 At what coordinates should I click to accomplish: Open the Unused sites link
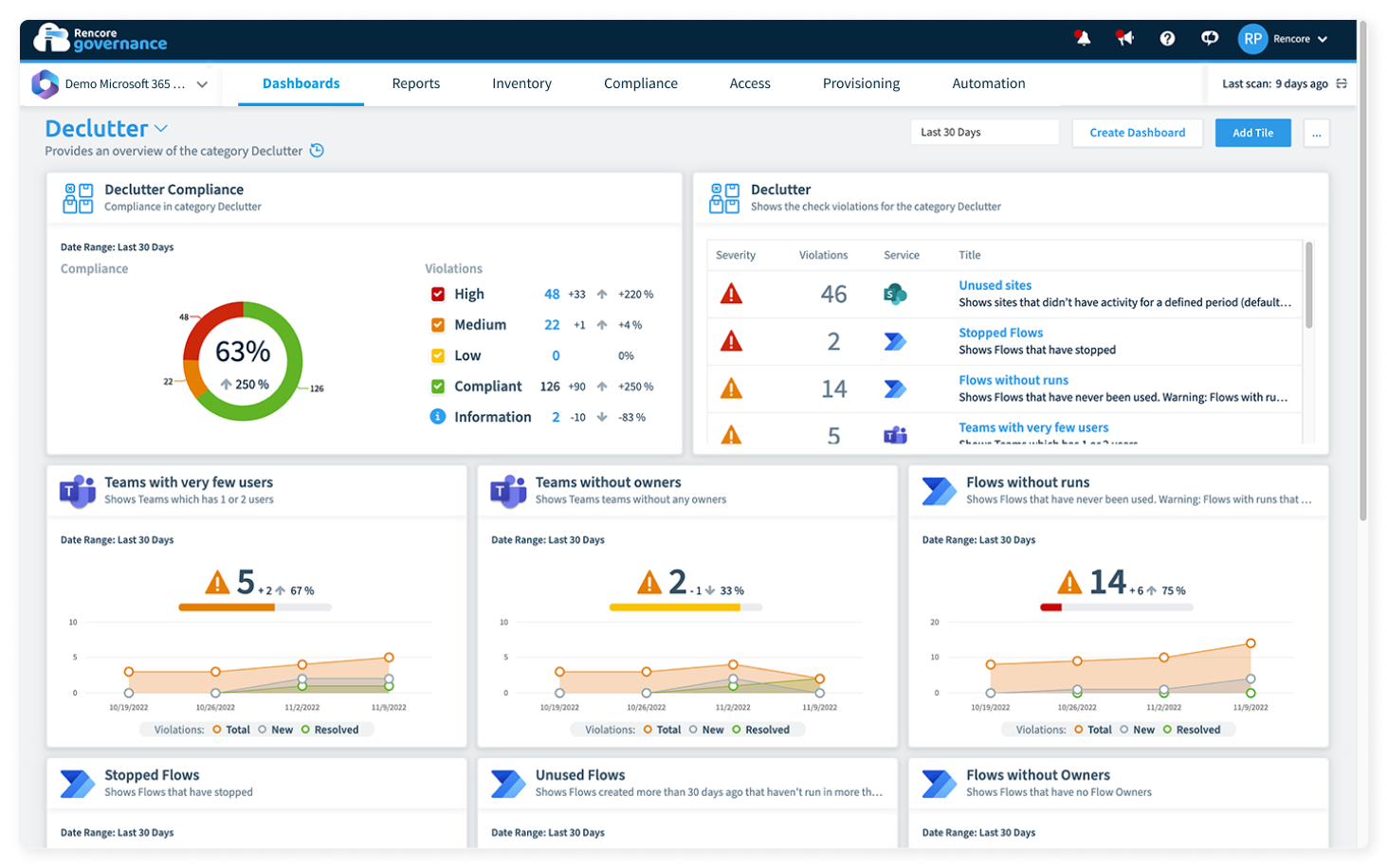(995, 285)
